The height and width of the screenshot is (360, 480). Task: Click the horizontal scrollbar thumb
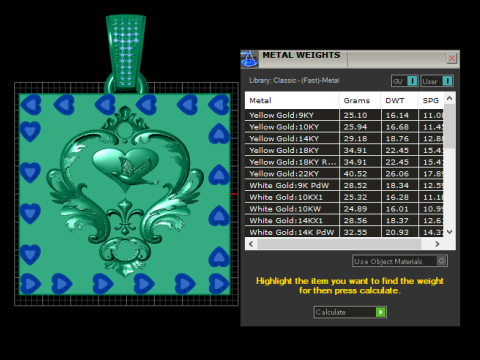pyautogui.click(x=339, y=244)
